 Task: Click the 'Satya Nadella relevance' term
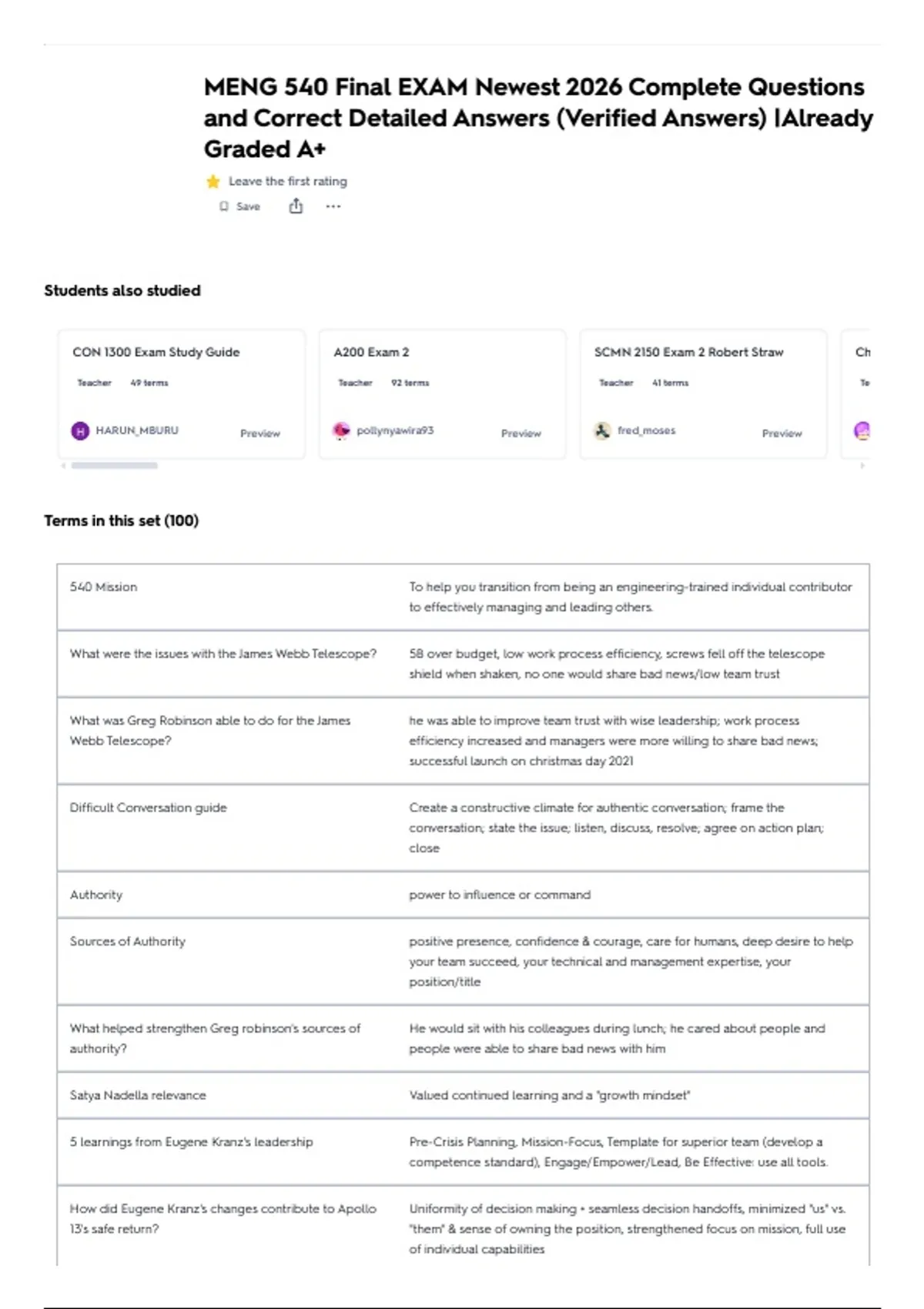tap(138, 1095)
